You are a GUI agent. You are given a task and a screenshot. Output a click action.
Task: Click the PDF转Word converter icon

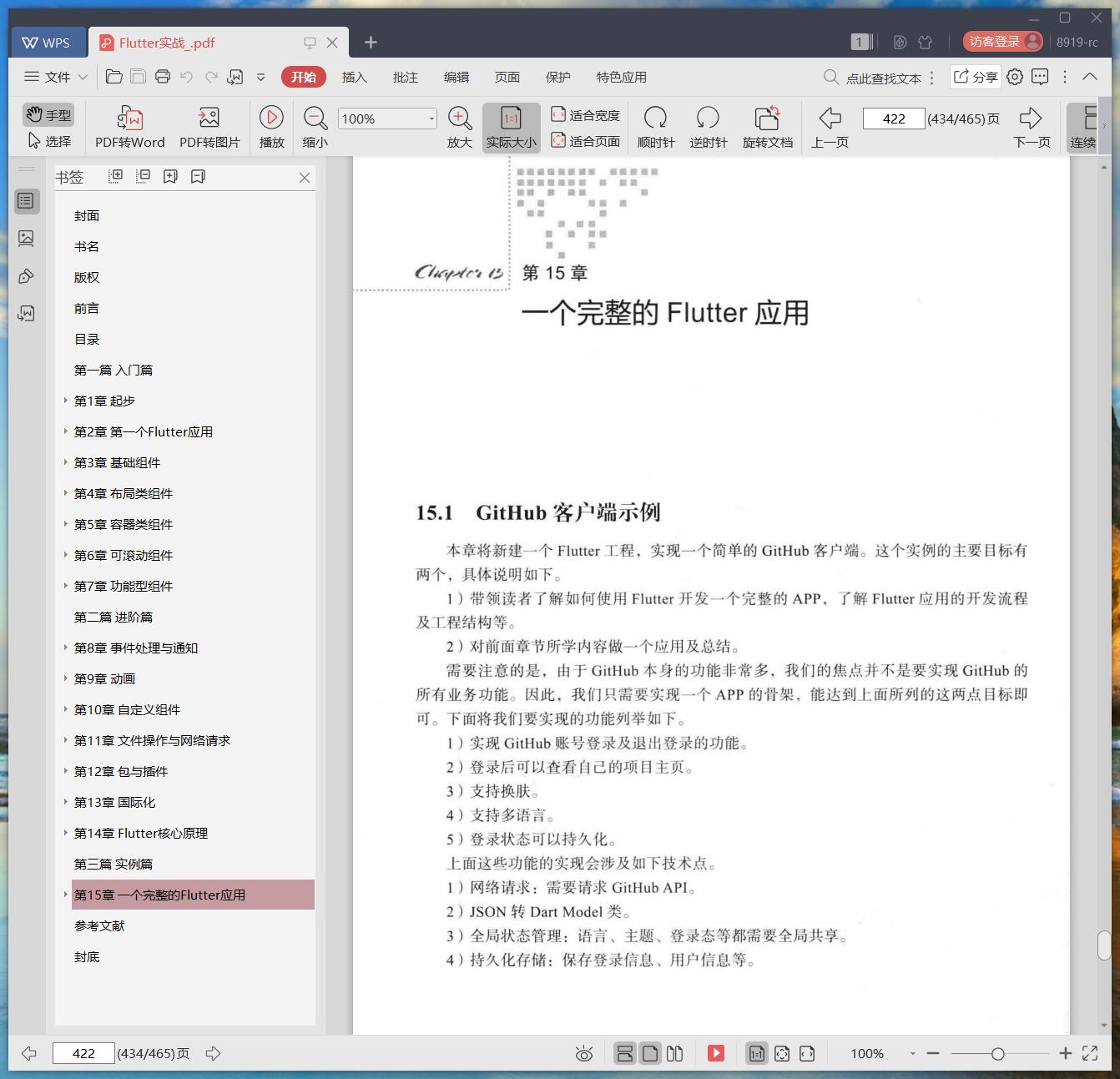(x=130, y=118)
